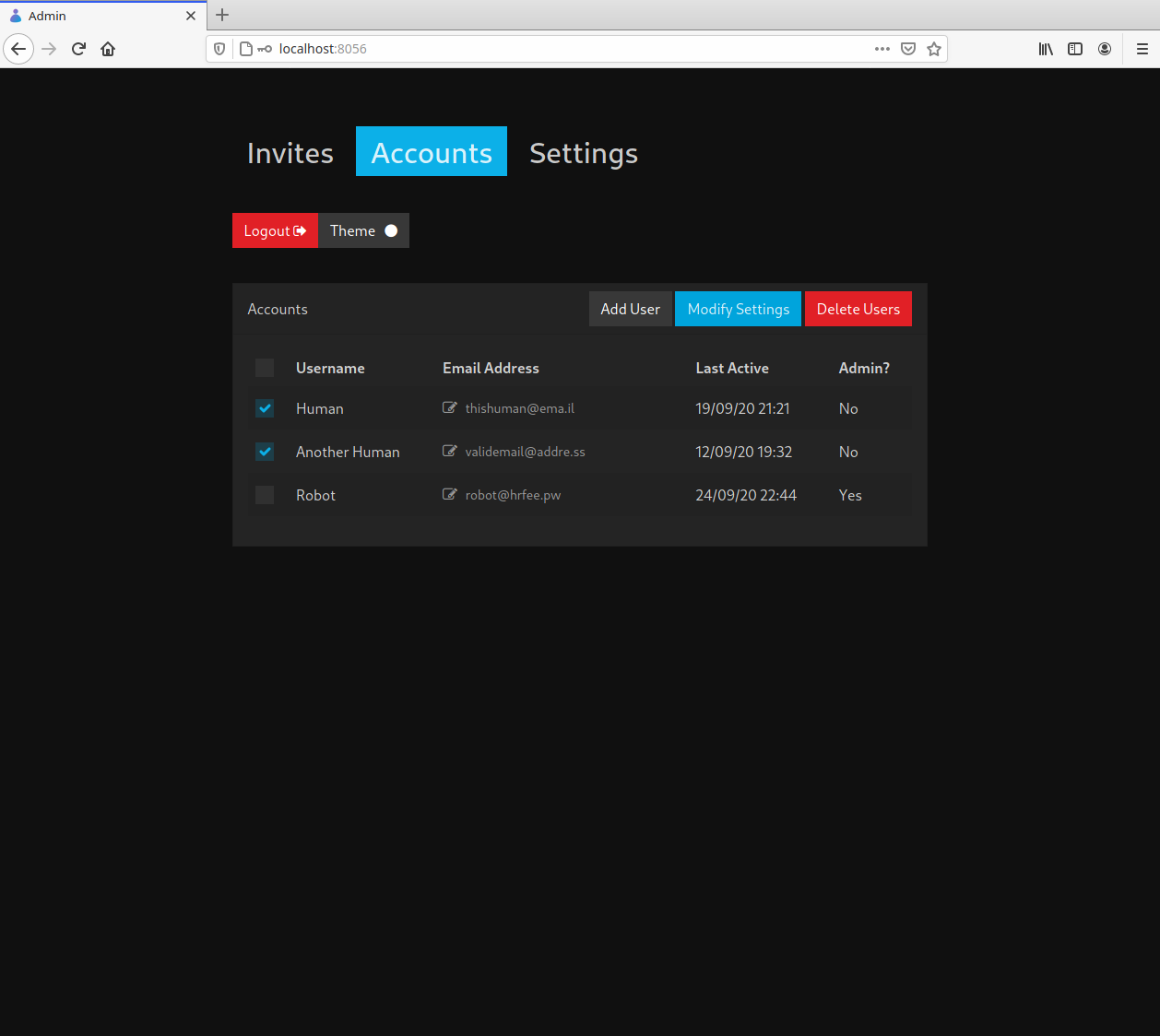The image size is (1160, 1036).
Task: Toggle the Theme switch
Action: pos(363,230)
